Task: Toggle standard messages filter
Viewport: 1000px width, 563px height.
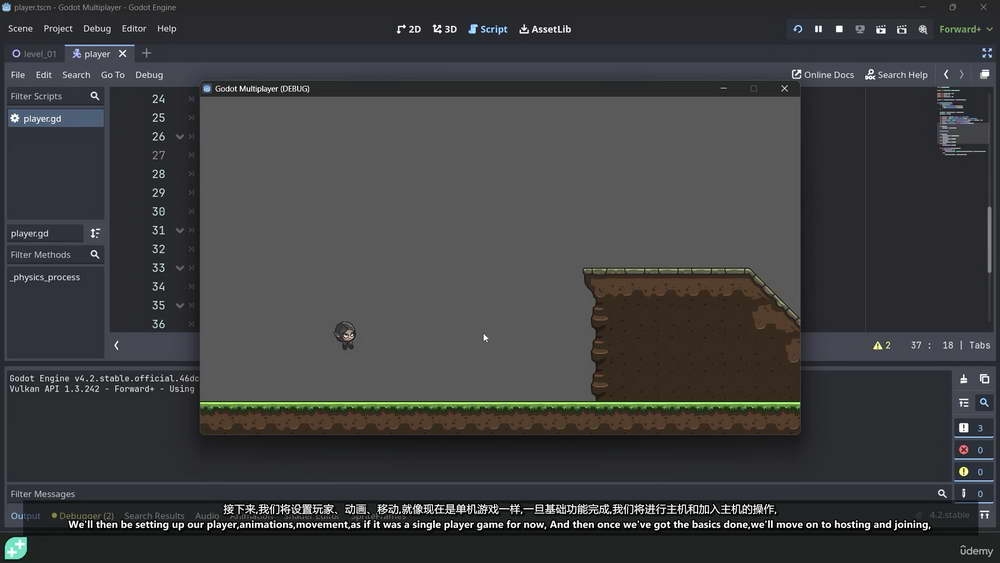Action: [x=973, y=428]
